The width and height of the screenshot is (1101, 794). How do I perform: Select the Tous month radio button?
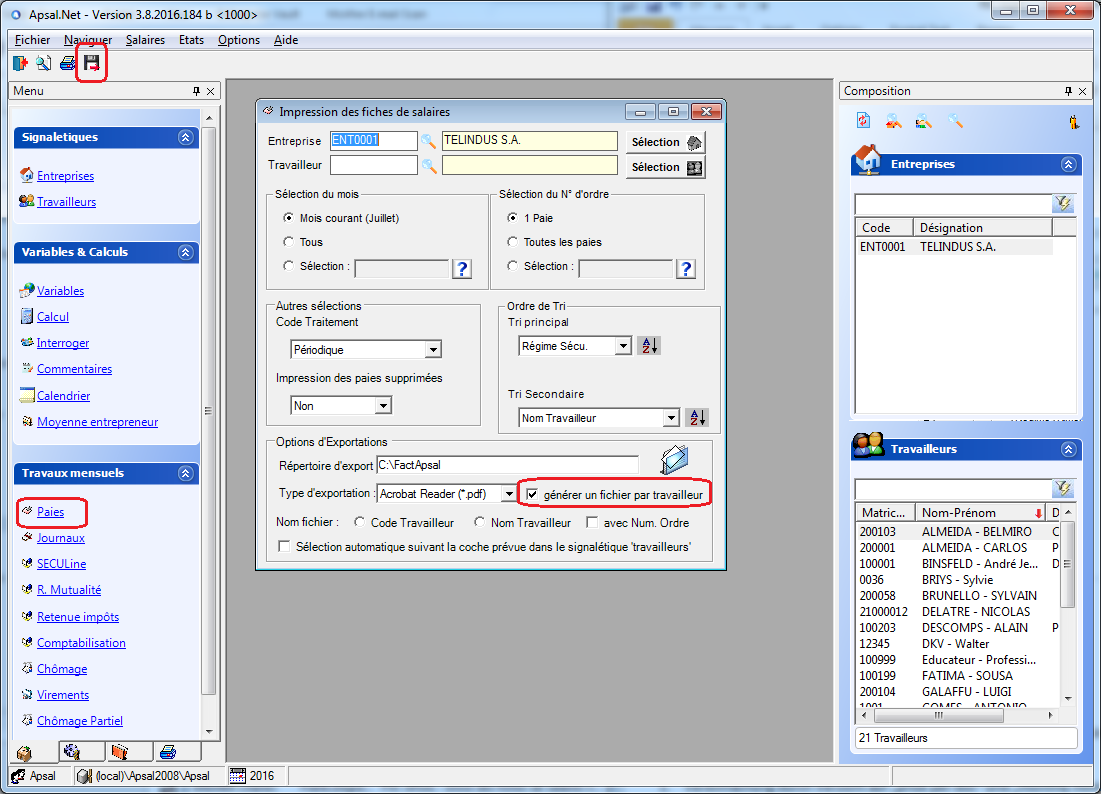(289, 242)
